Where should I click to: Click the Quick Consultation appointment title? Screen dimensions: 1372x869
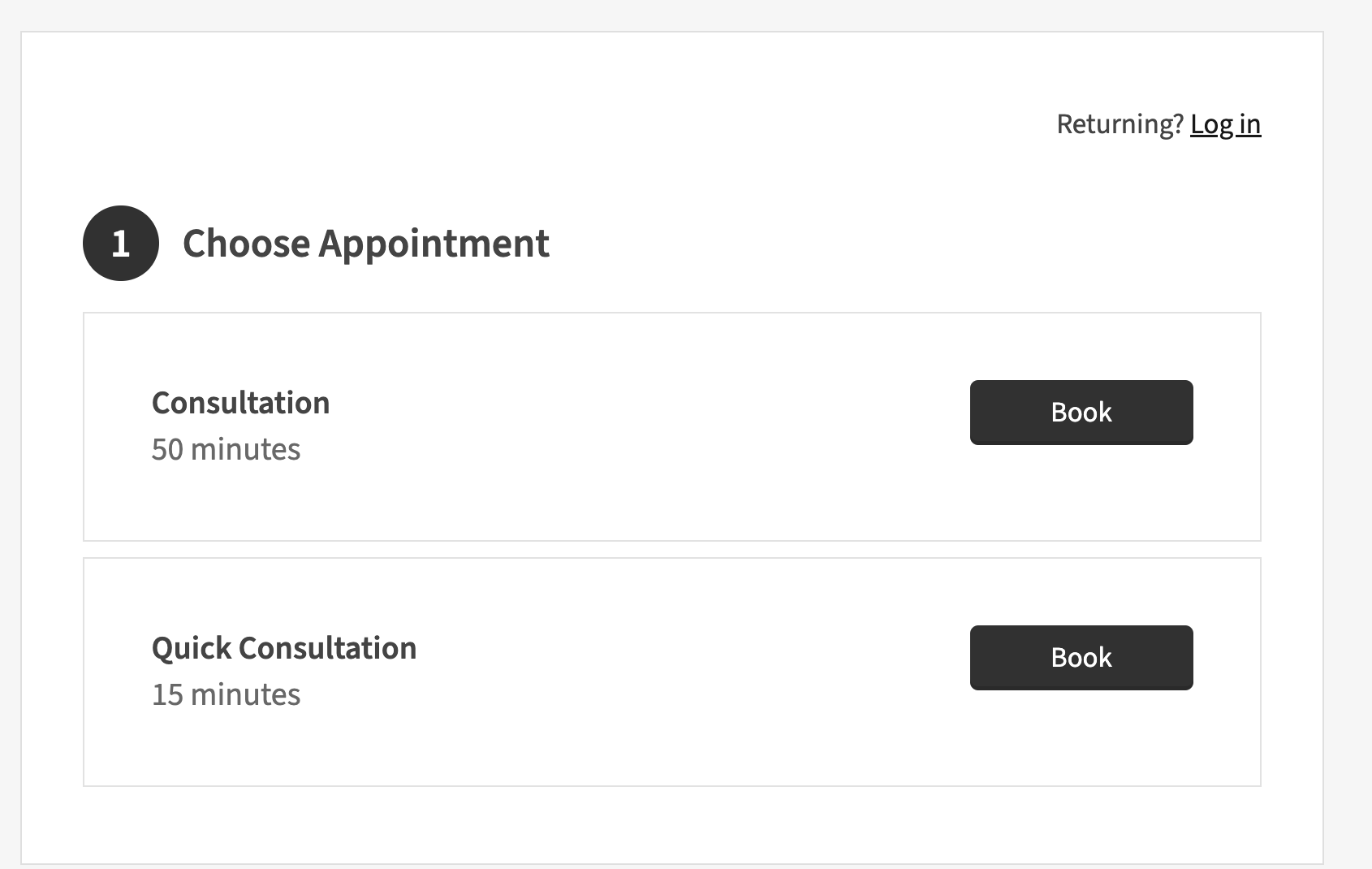click(x=283, y=648)
